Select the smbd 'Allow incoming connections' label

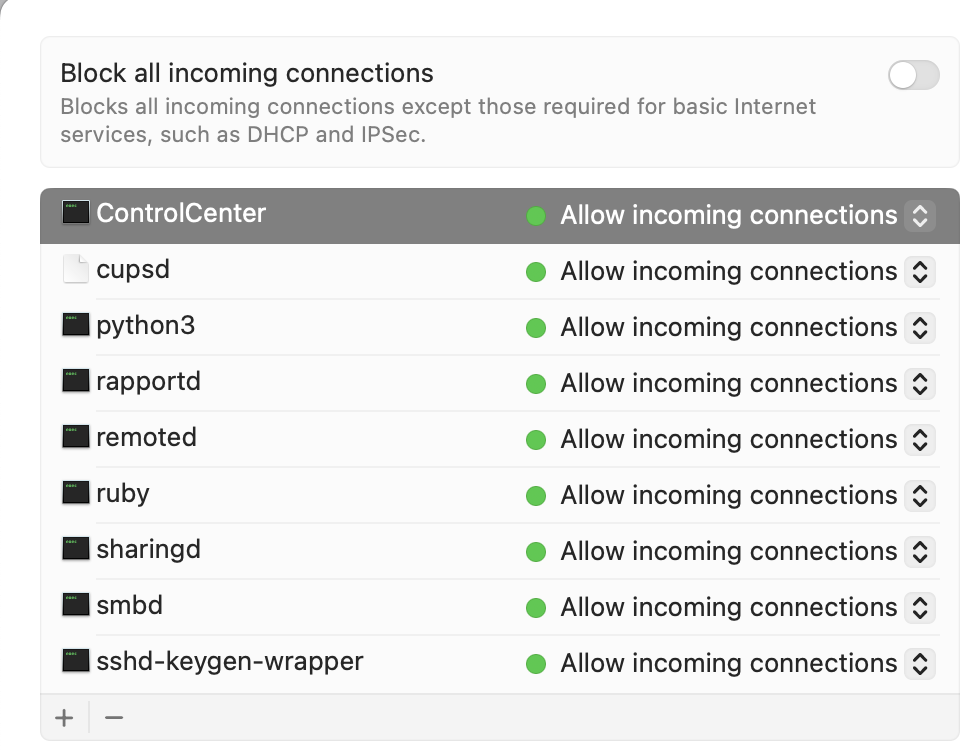pos(728,607)
